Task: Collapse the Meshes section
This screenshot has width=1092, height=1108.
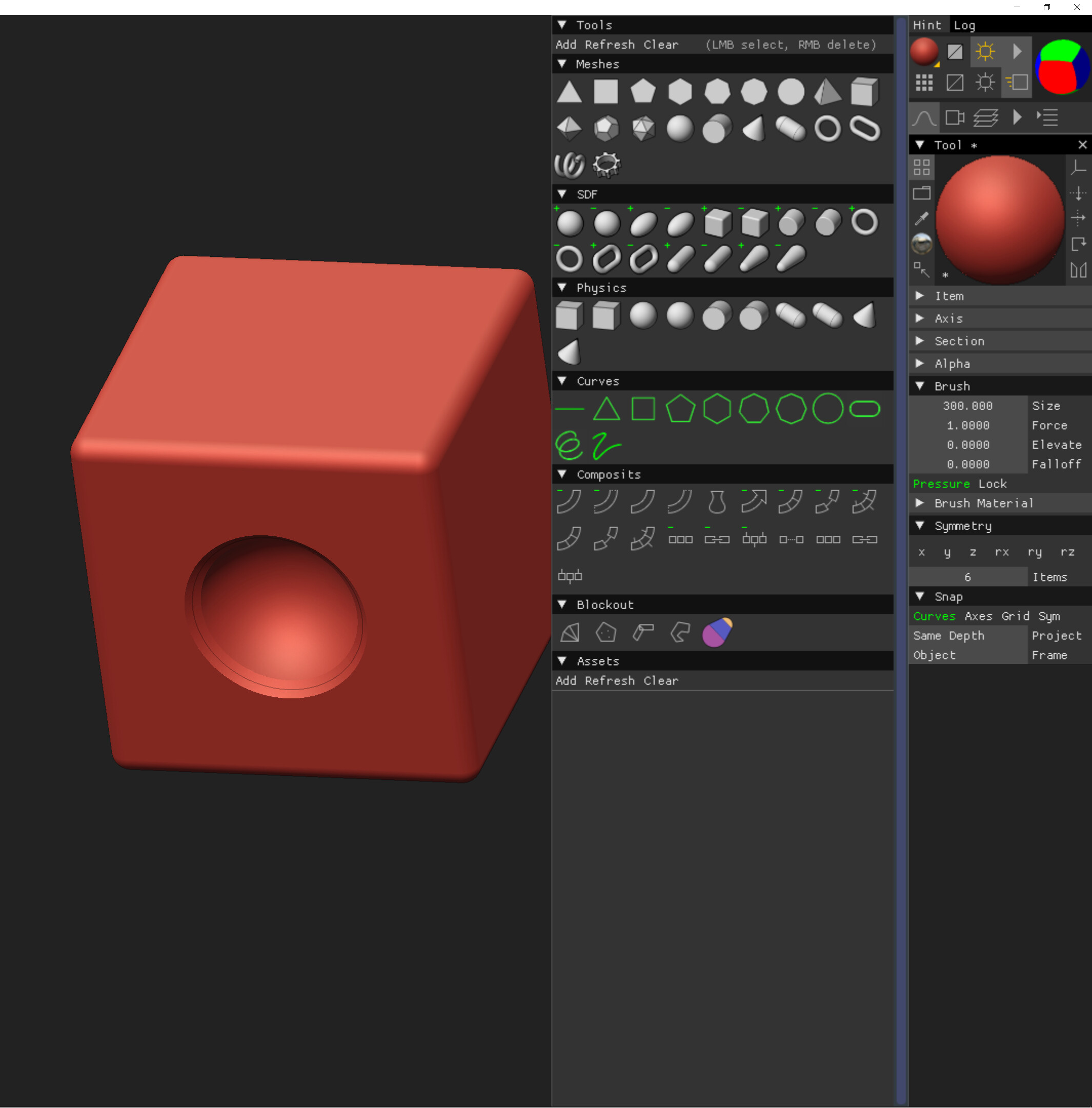Action: tap(562, 64)
